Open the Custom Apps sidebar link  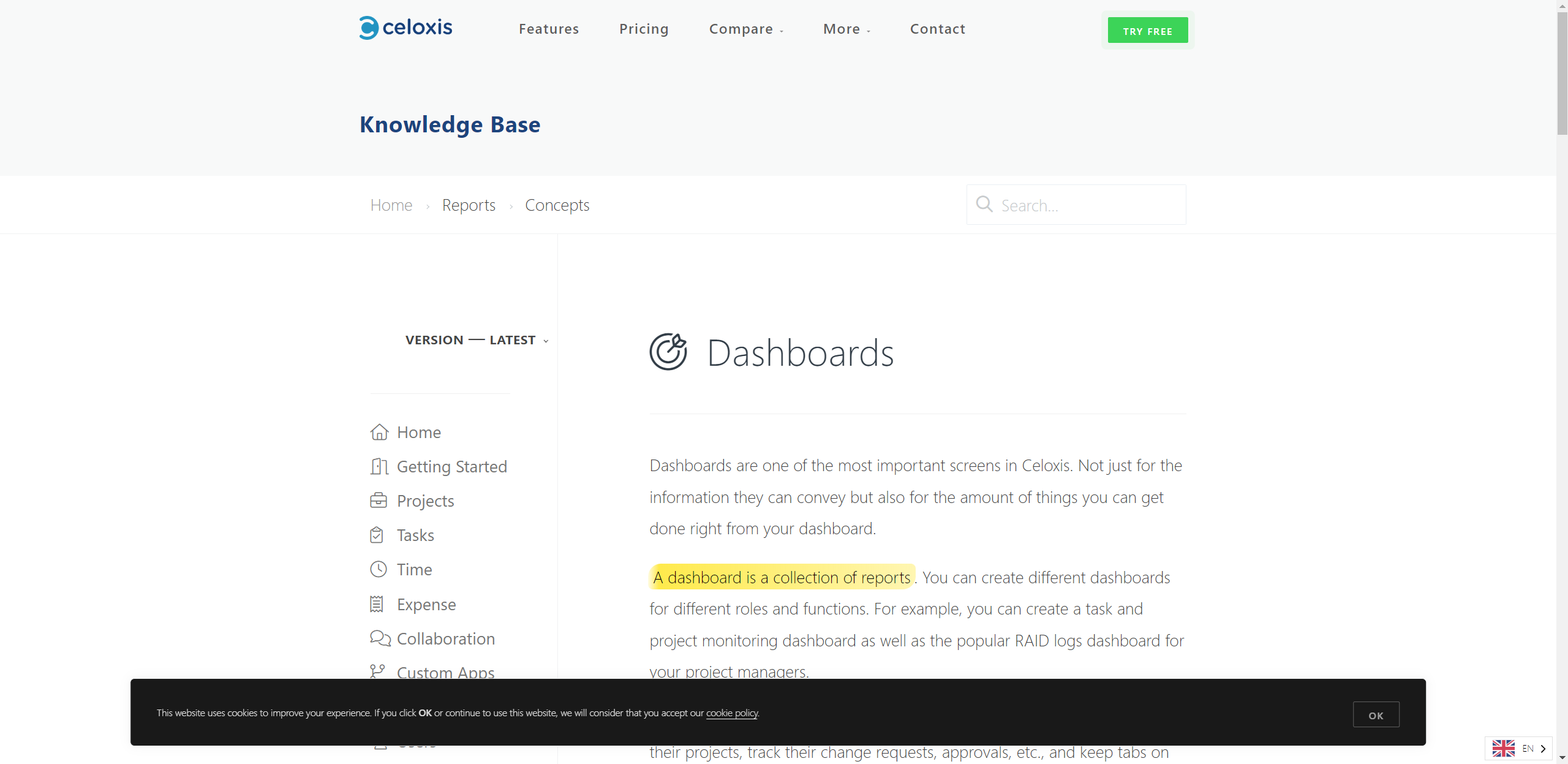pos(446,671)
